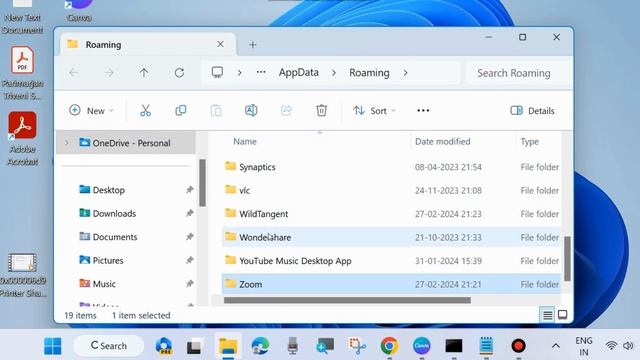Expand the chevron after AppData in the address bar
Image resolution: width=640 pixels, height=360 pixels.
coord(334,73)
